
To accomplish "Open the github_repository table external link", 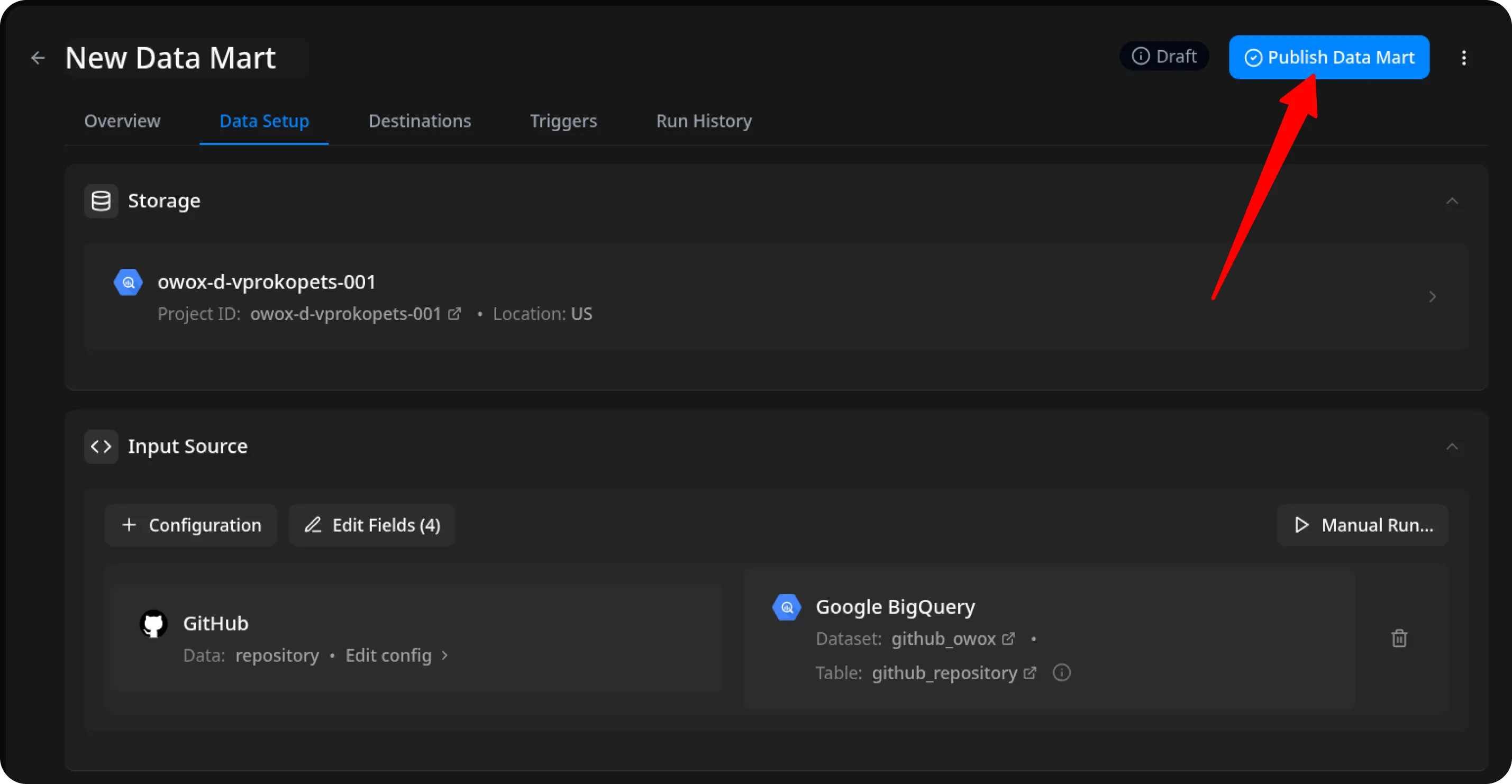I will tap(1030, 673).
